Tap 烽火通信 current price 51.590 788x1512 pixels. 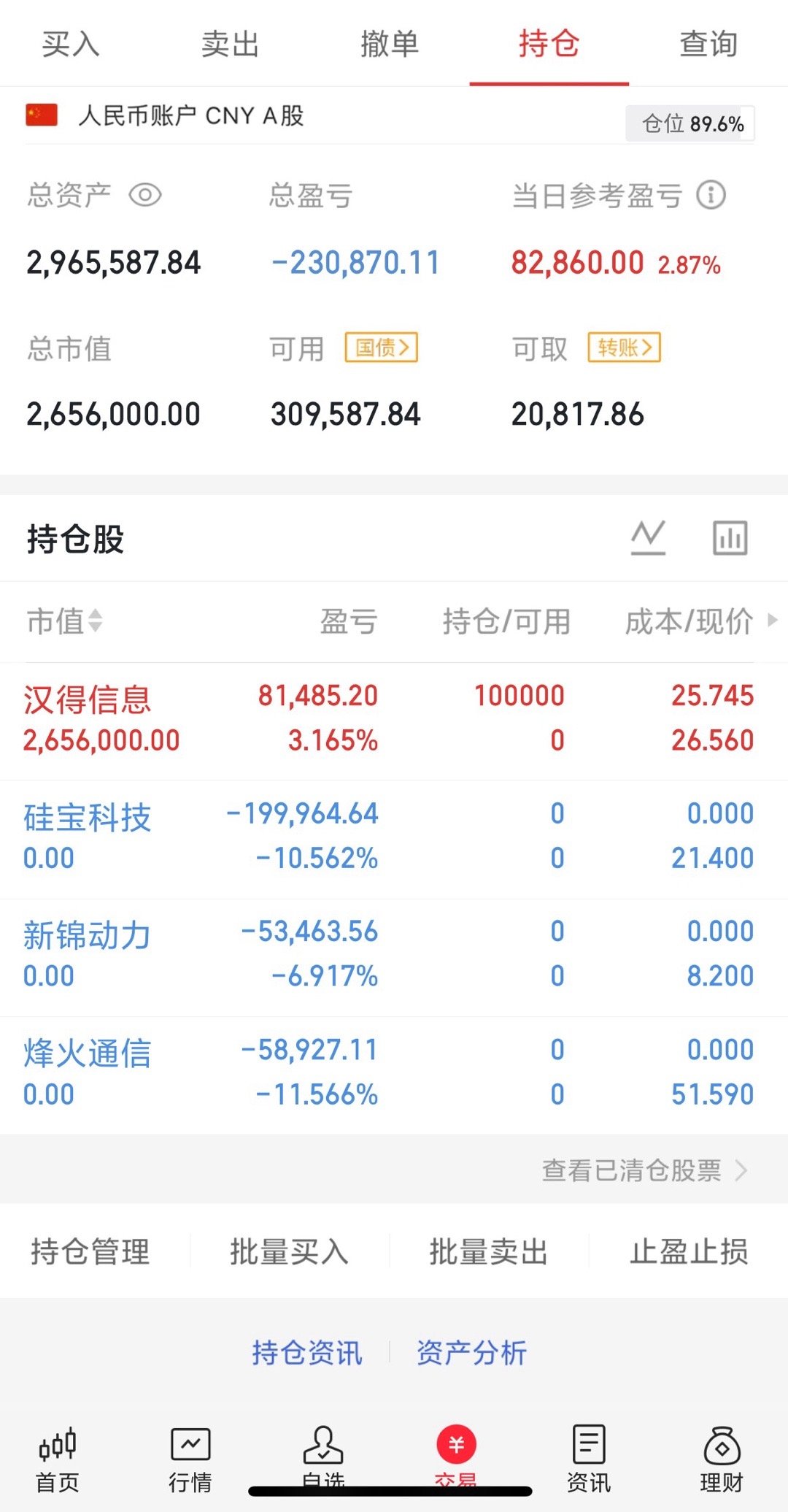(x=713, y=1094)
